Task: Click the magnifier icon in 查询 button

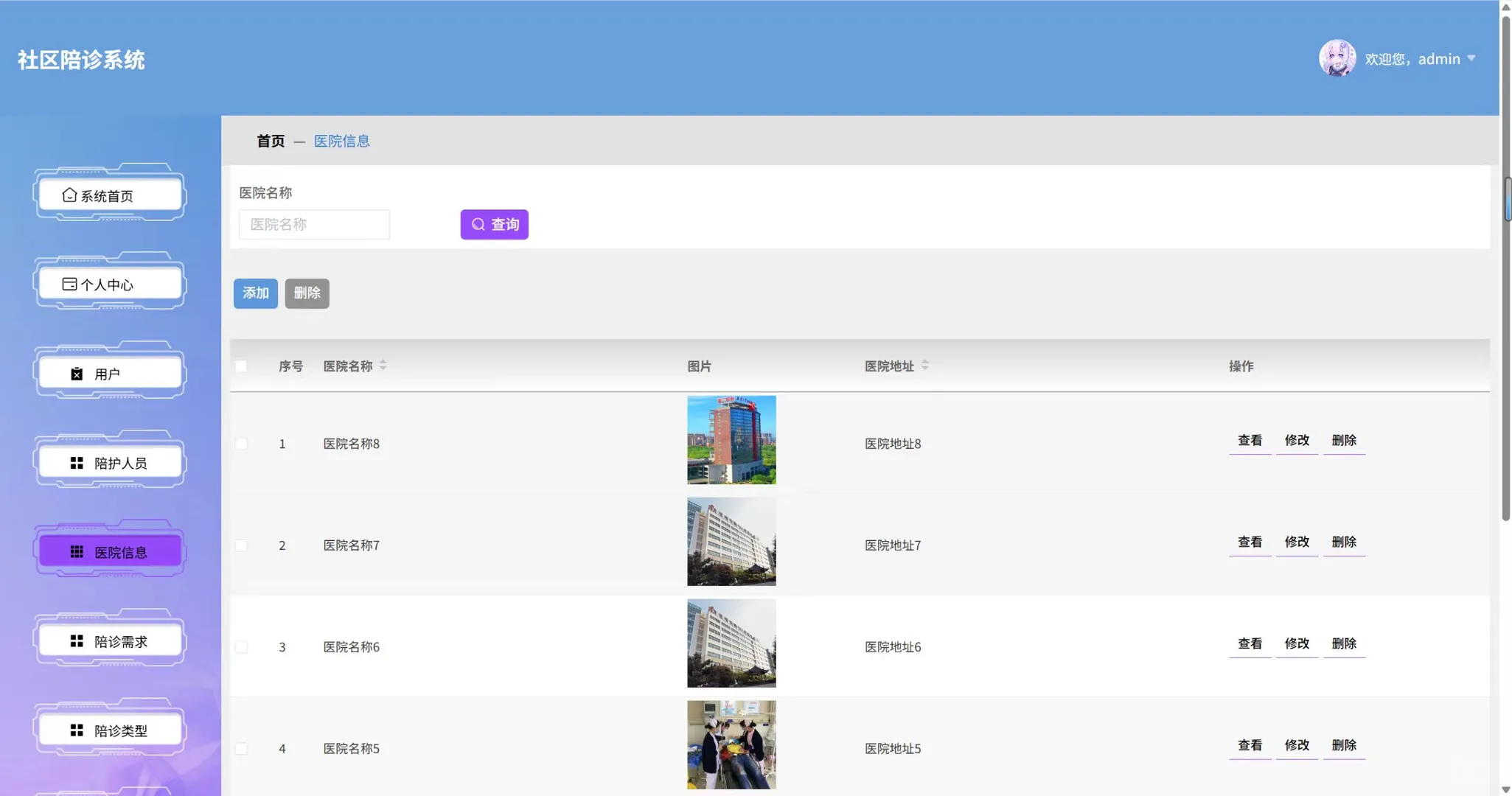Action: [x=478, y=224]
